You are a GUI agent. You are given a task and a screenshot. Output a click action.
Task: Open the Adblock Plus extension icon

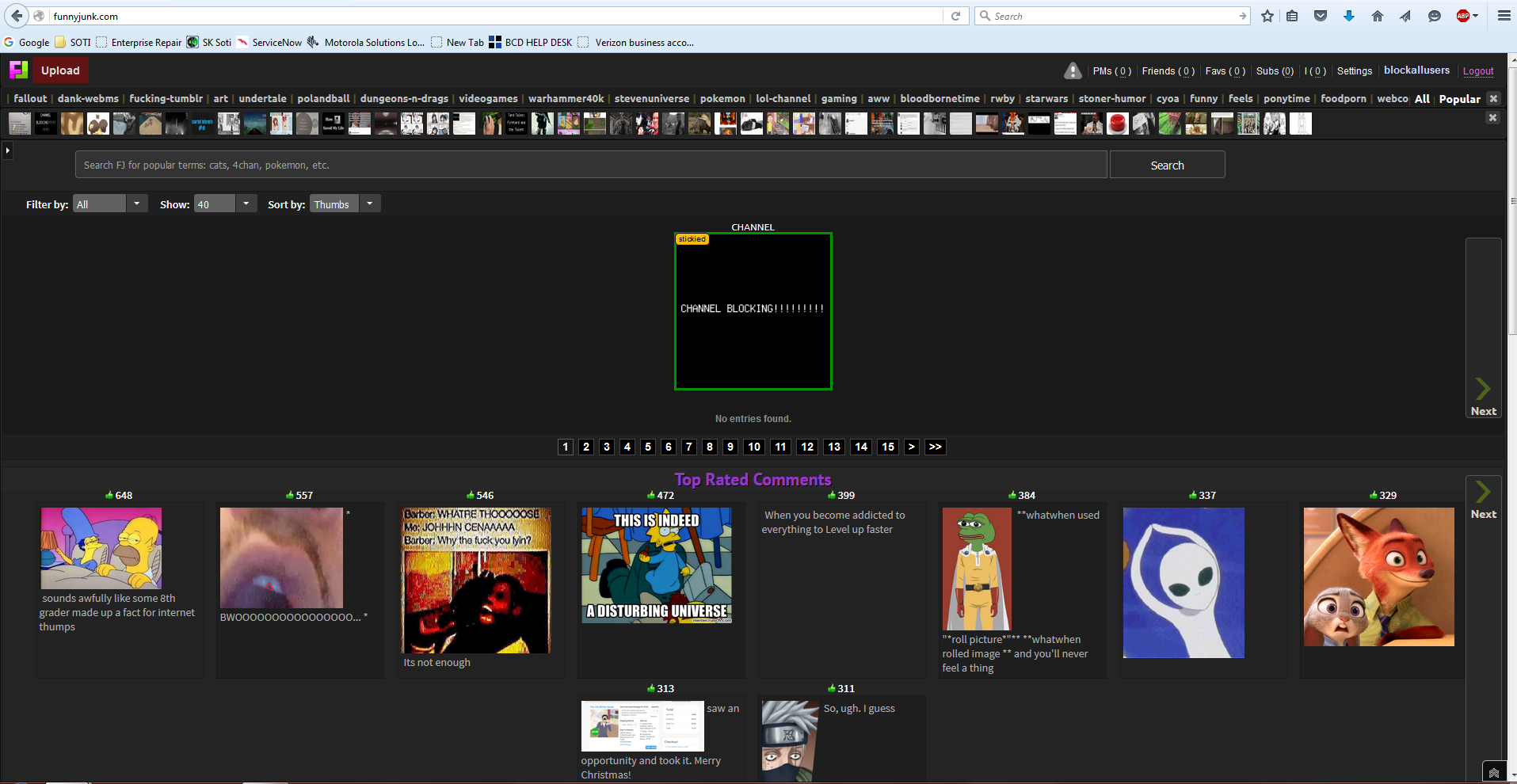tap(1464, 16)
